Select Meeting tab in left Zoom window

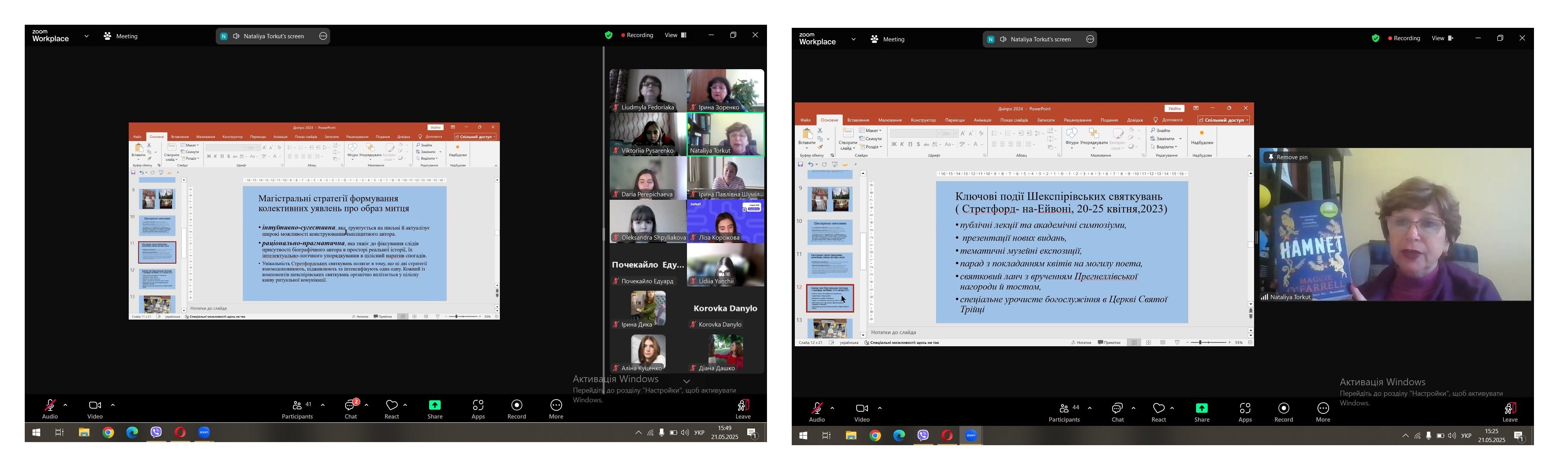click(121, 37)
